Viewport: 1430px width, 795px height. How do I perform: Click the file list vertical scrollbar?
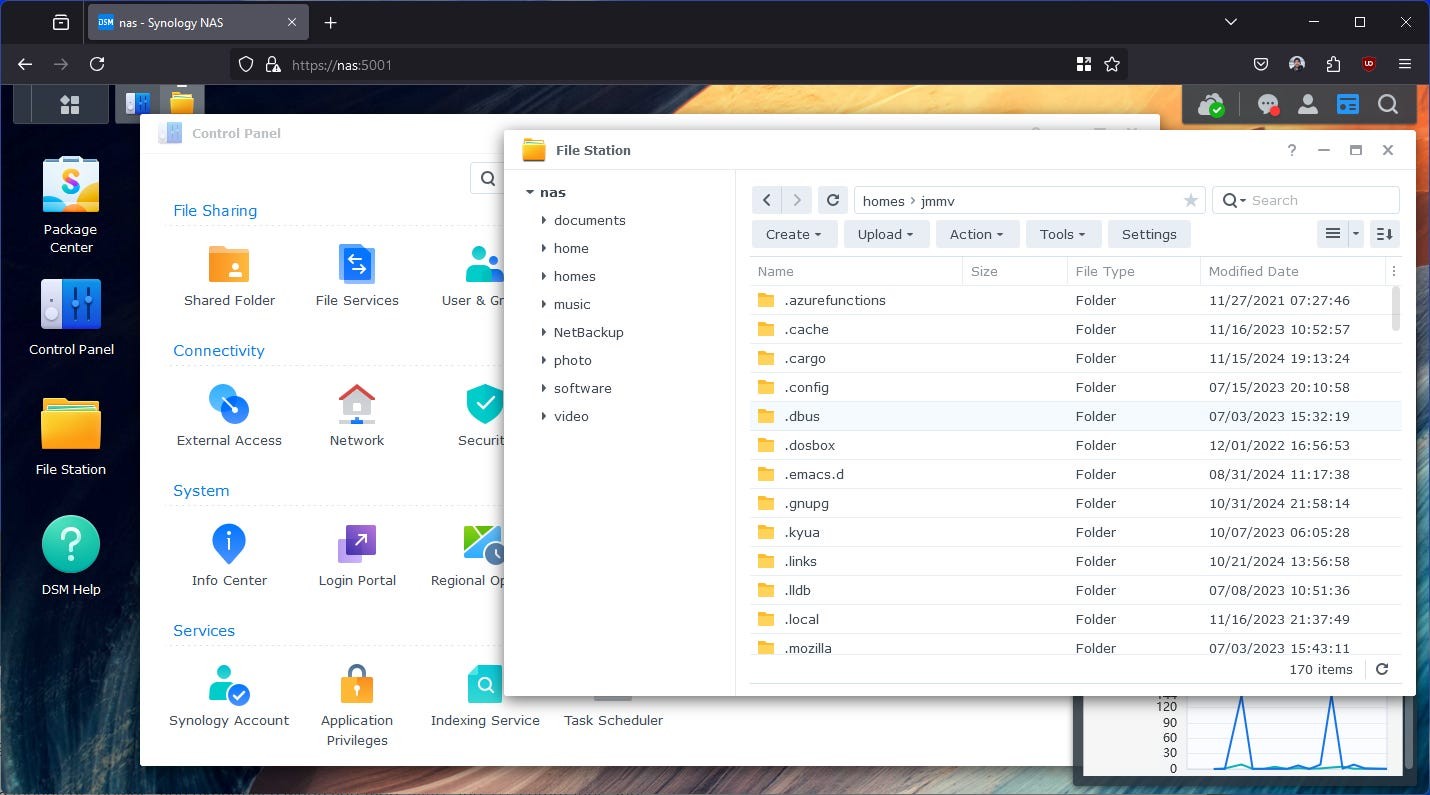[x=1396, y=309]
